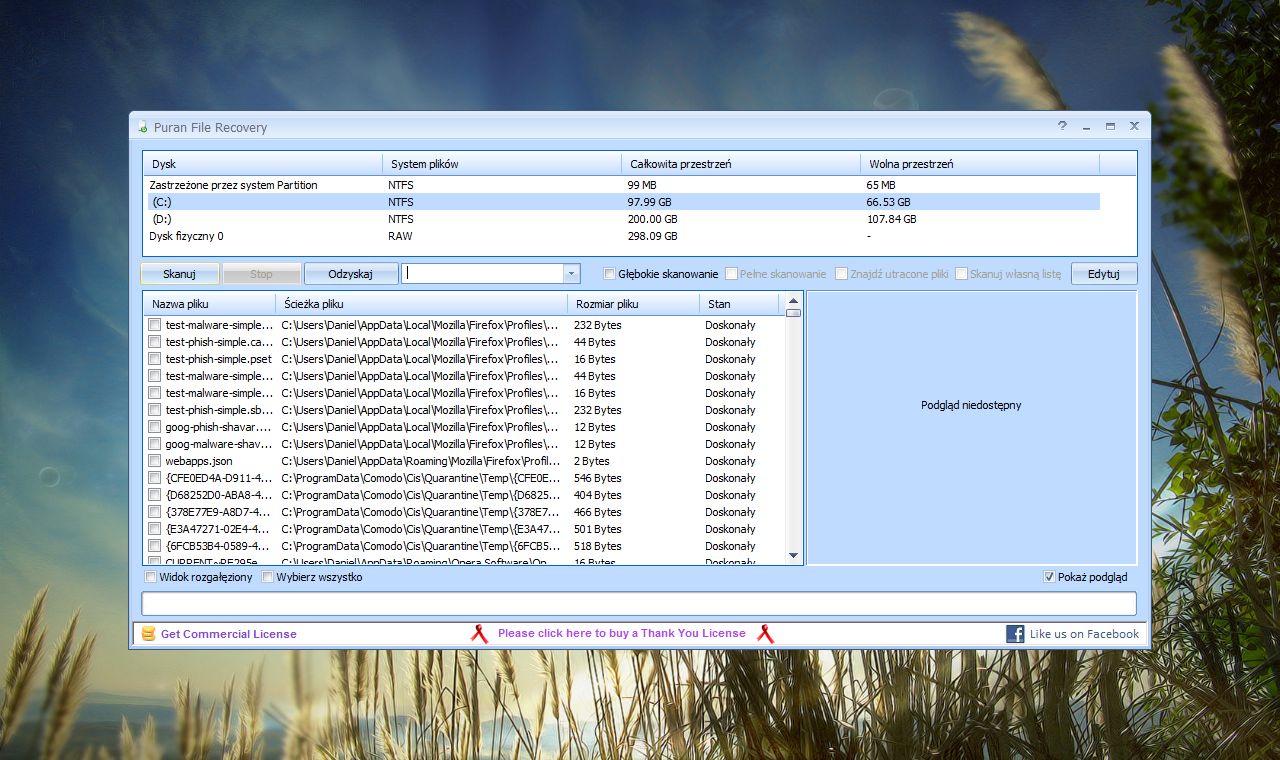This screenshot has height=760, width=1280.
Task: Open the help question mark button
Action: [1063, 126]
